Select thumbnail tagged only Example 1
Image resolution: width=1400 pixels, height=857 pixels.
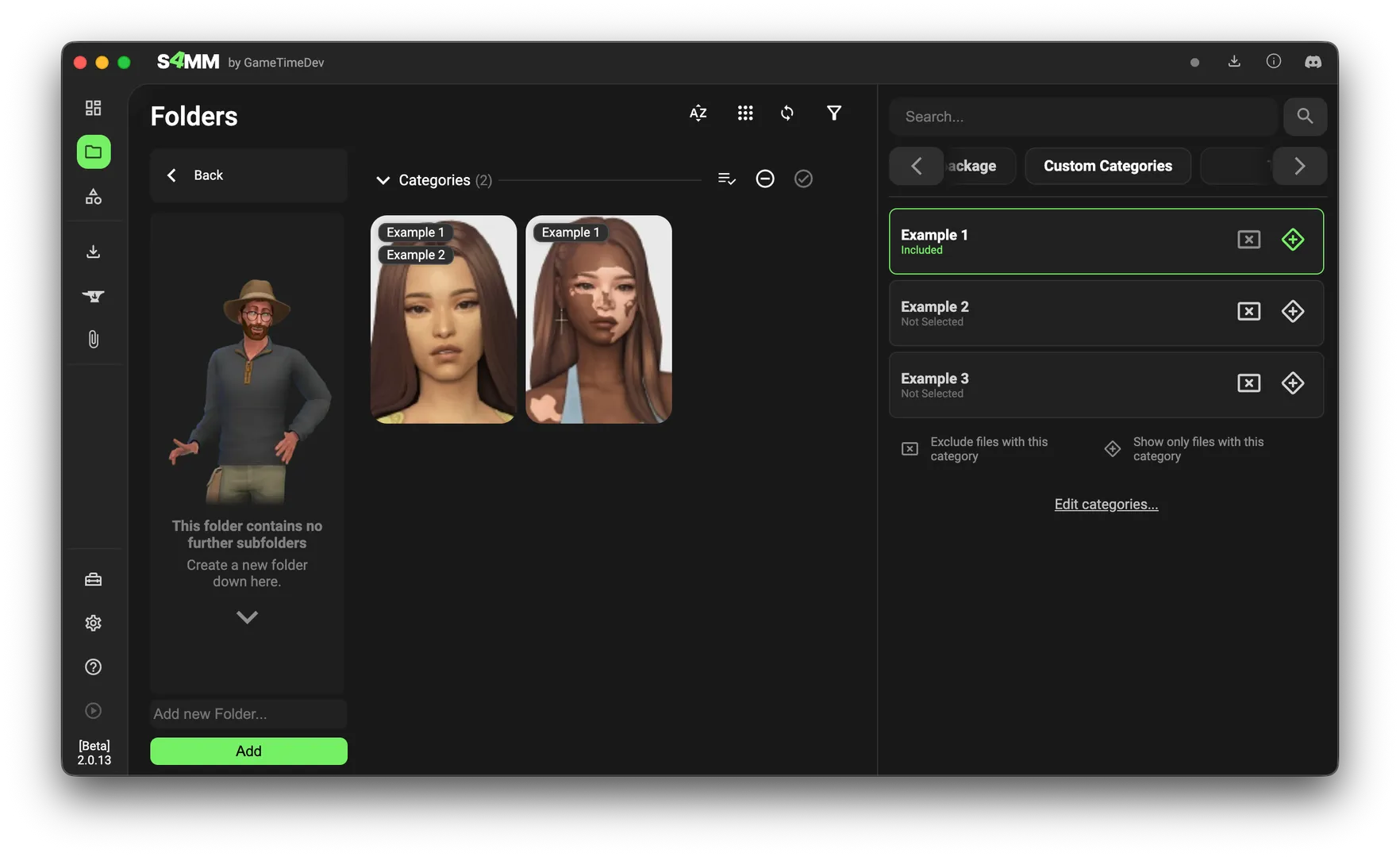tap(599, 320)
